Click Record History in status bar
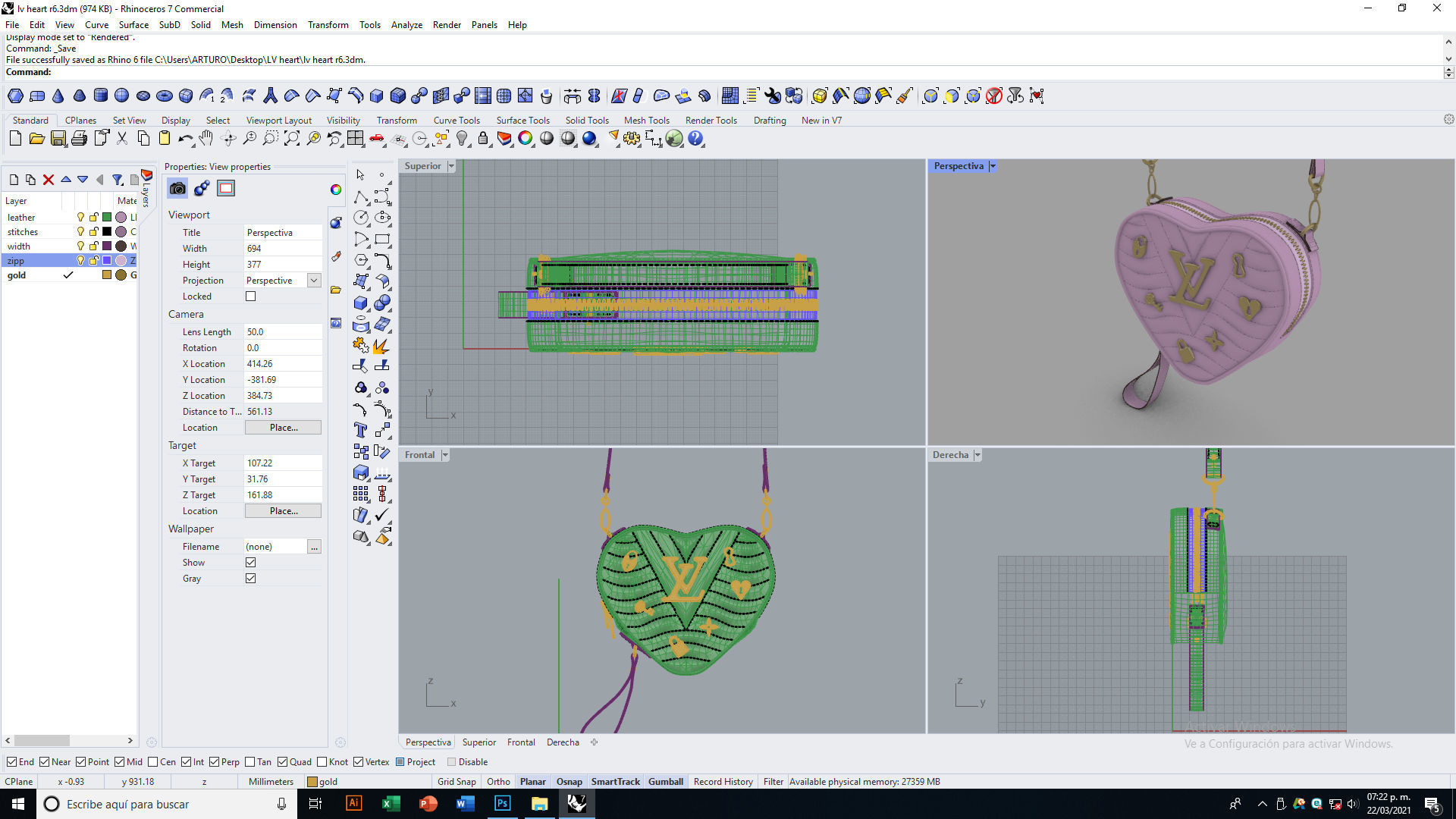1456x819 pixels. [723, 782]
